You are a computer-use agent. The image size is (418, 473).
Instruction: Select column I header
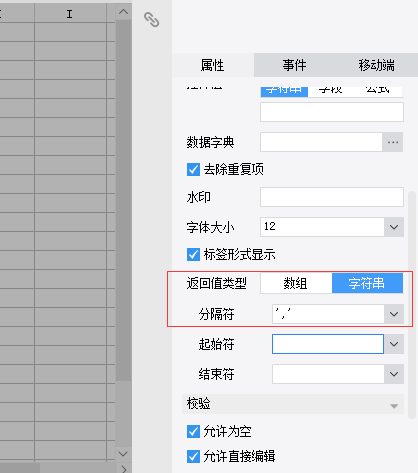[69, 13]
